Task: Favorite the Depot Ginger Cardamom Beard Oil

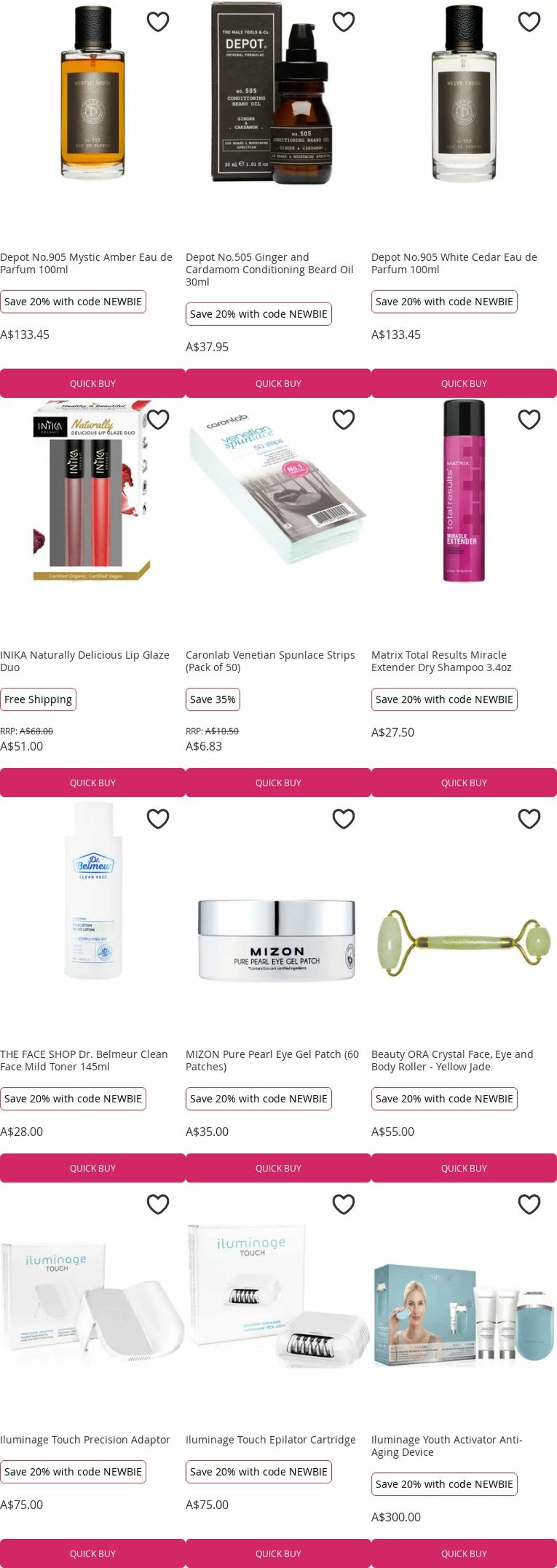Action: coord(343,22)
